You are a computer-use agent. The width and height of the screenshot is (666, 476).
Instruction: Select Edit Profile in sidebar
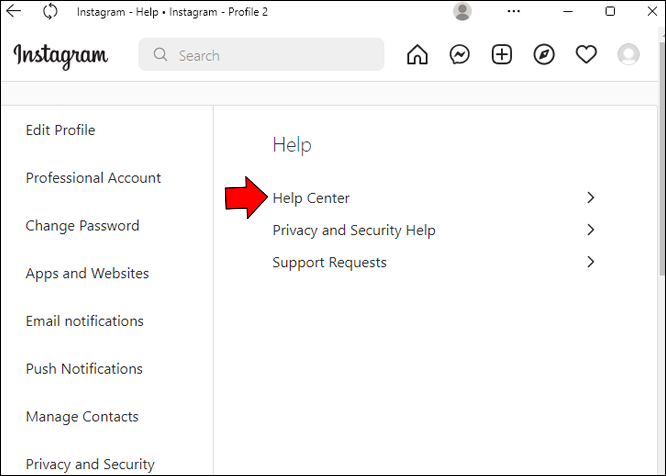(61, 130)
